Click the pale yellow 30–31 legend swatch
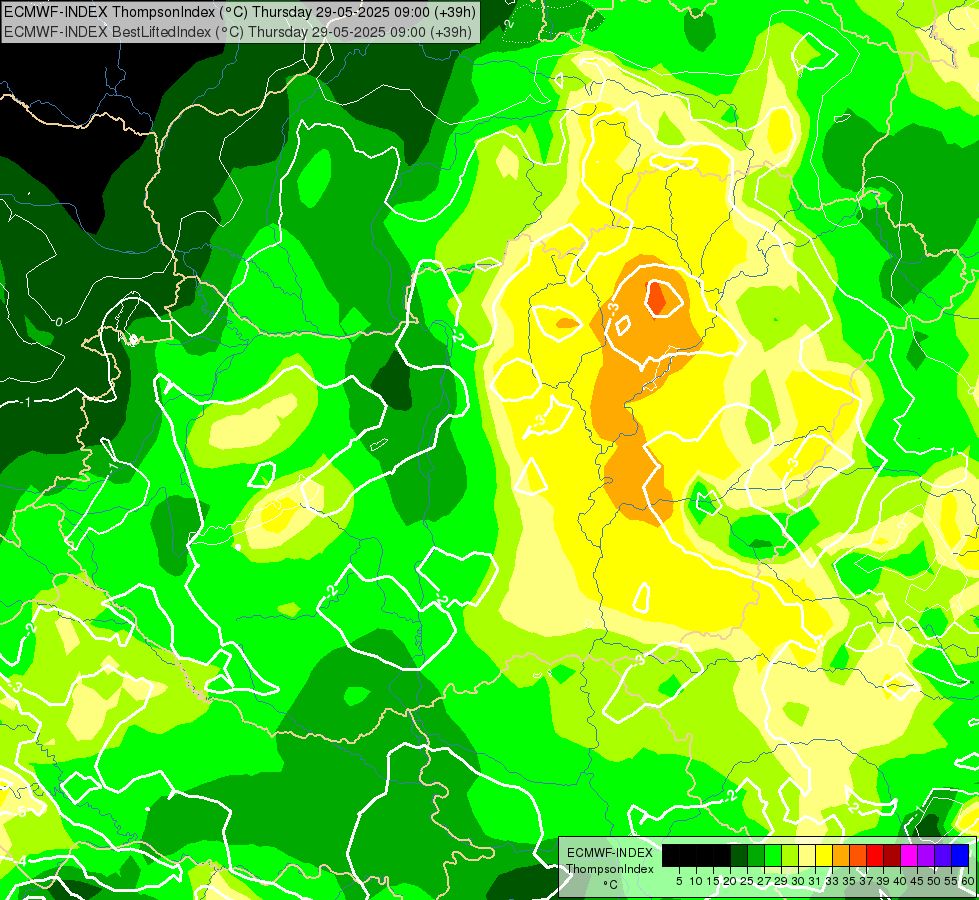Viewport: 979px width, 900px height. (x=807, y=855)
